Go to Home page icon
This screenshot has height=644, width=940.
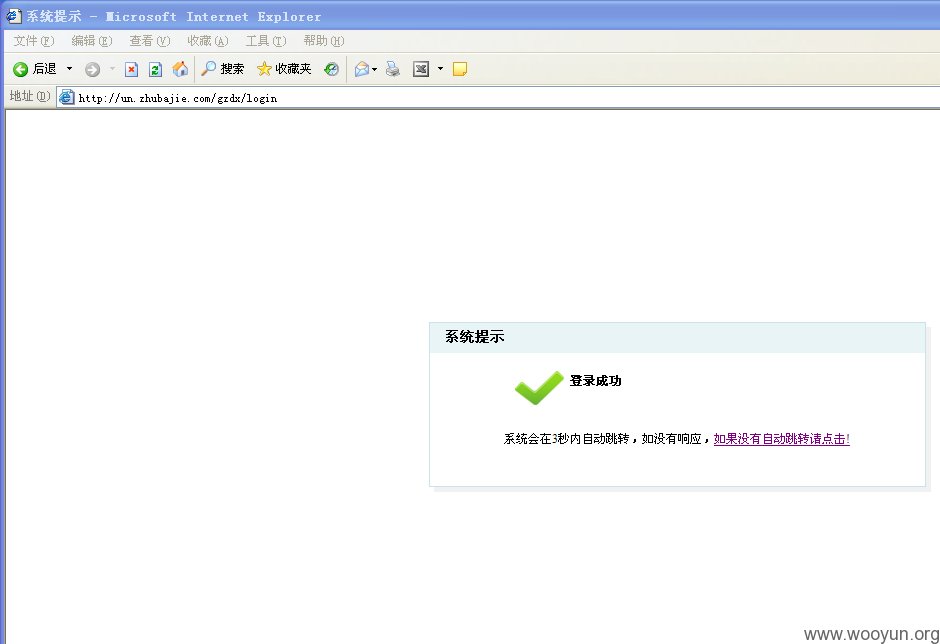pyautogui.click(x=180, y=69)
